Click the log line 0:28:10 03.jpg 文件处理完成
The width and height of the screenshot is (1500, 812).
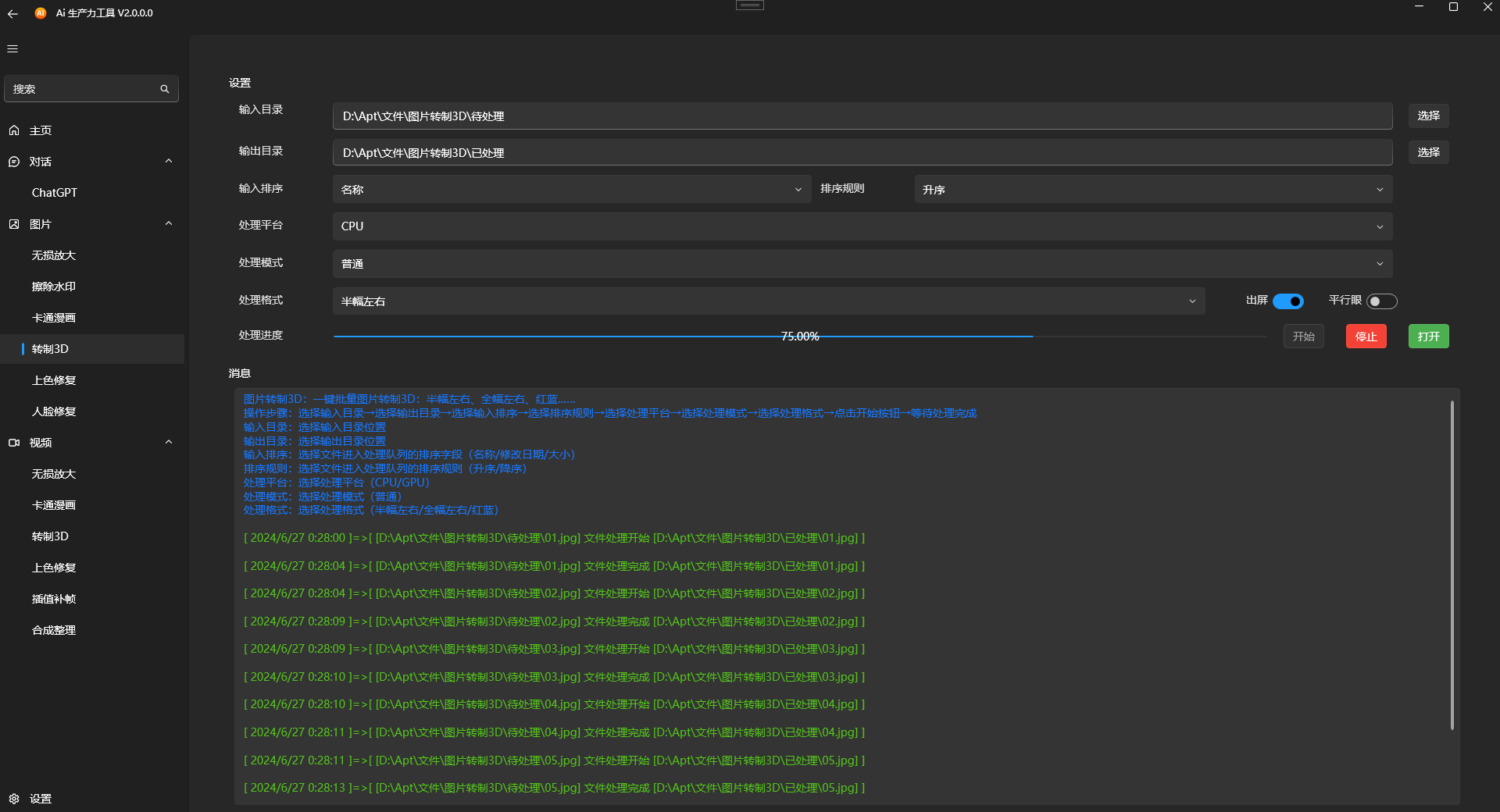tap(554, 677)
